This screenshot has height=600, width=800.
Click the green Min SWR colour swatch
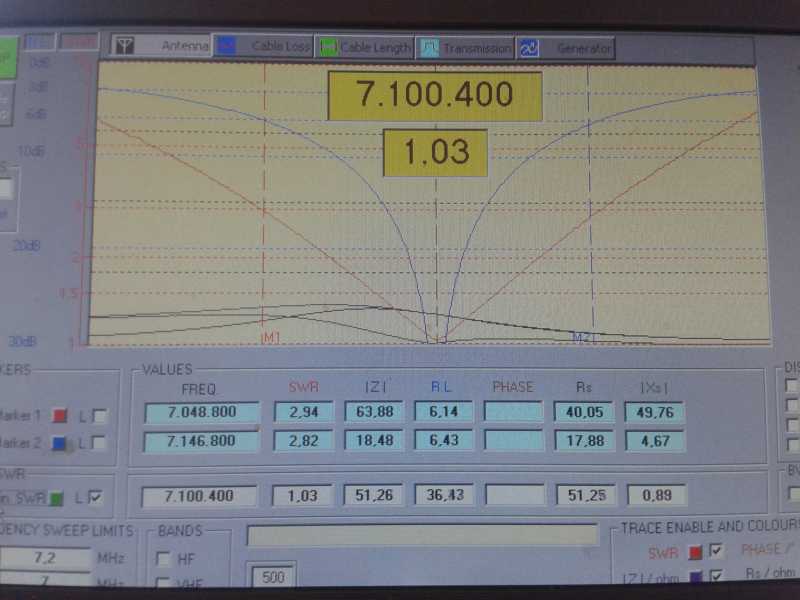click(58, 496)
